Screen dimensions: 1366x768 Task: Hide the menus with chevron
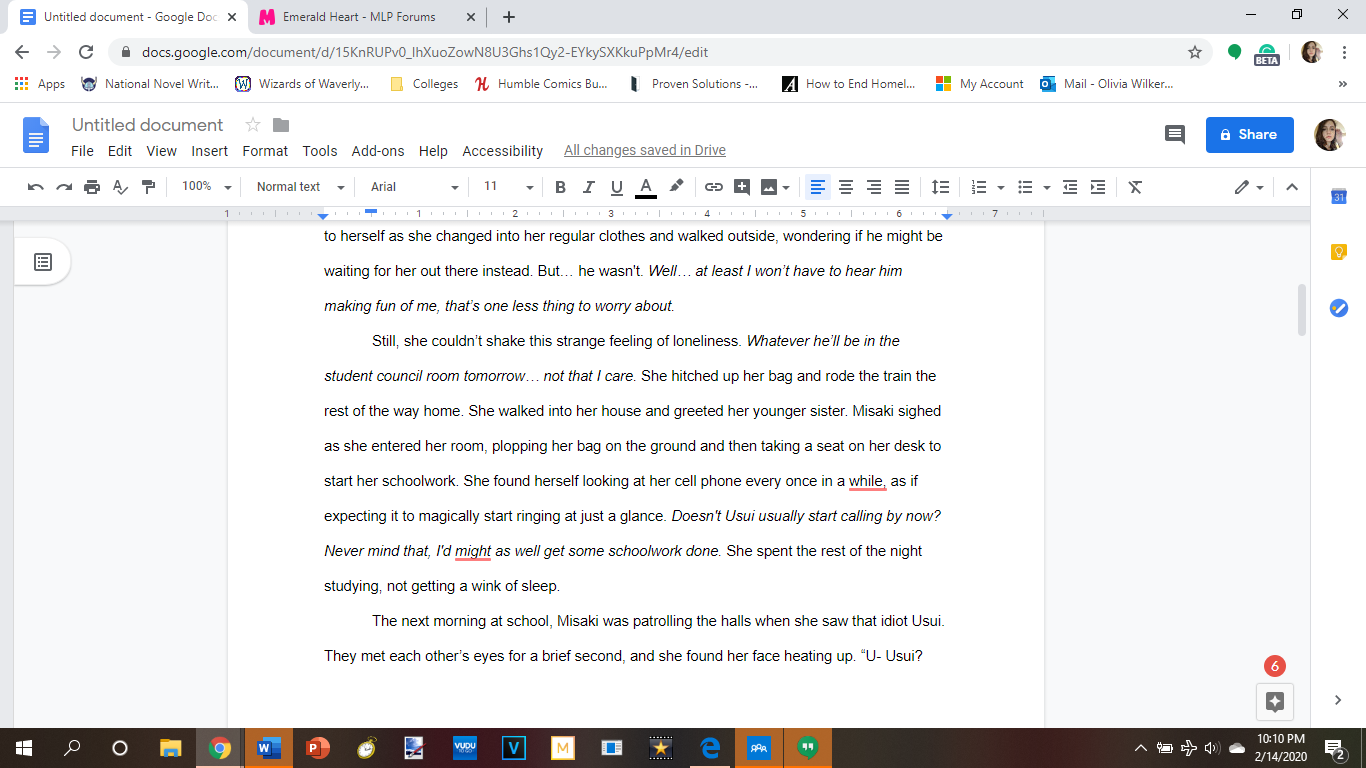(x=1291, y=187)
